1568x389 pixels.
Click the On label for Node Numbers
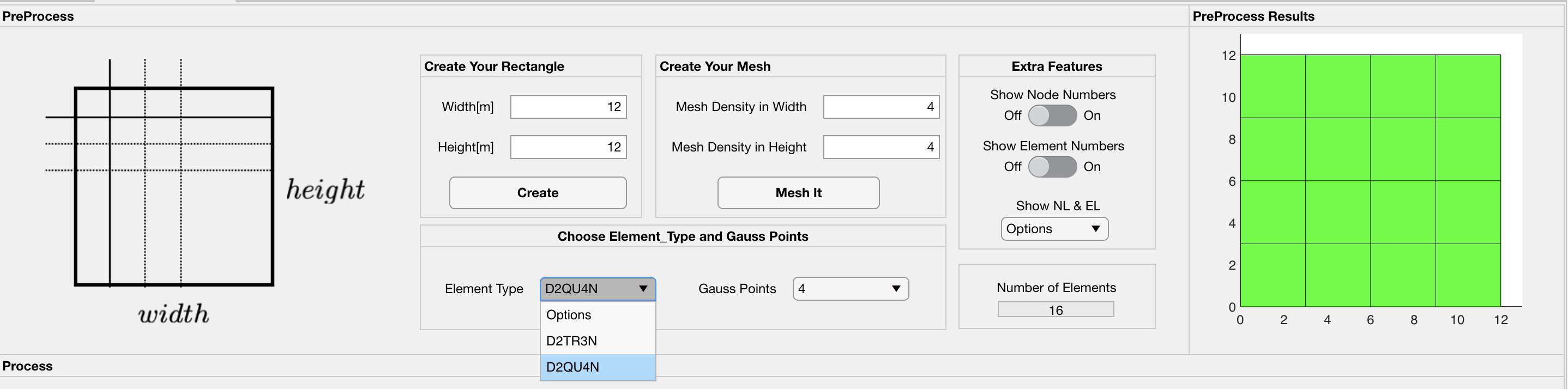pos(1092,116)
